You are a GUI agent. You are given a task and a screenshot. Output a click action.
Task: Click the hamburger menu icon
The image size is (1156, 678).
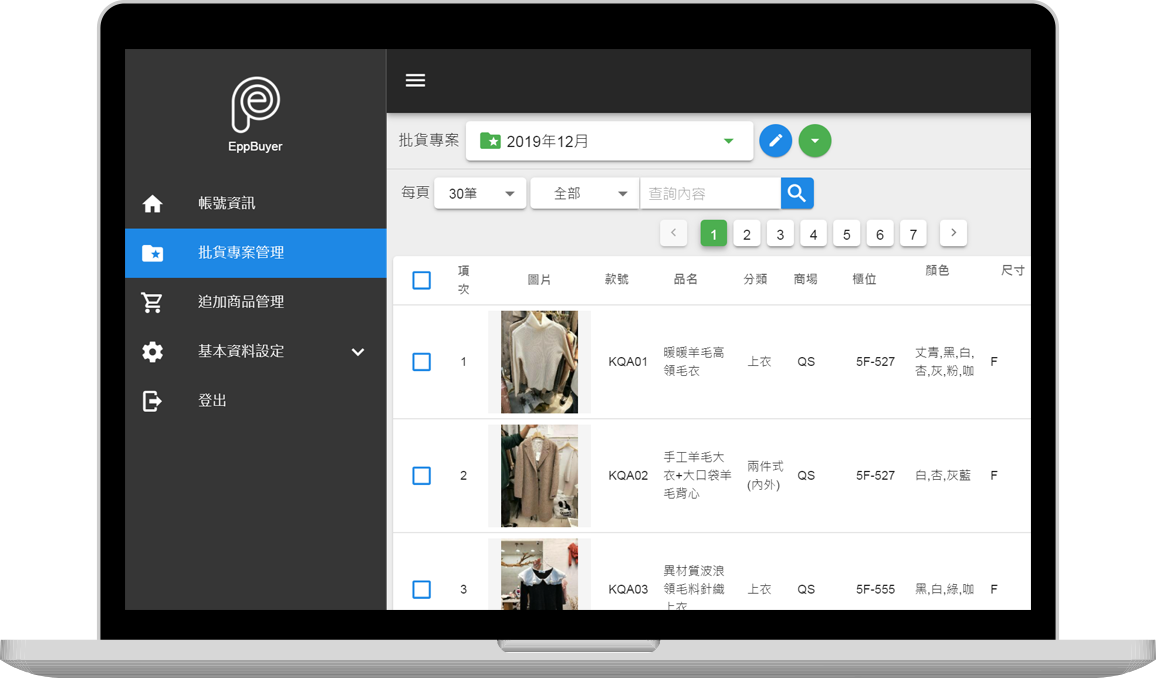pyautogui.click(x=415, y=81)
